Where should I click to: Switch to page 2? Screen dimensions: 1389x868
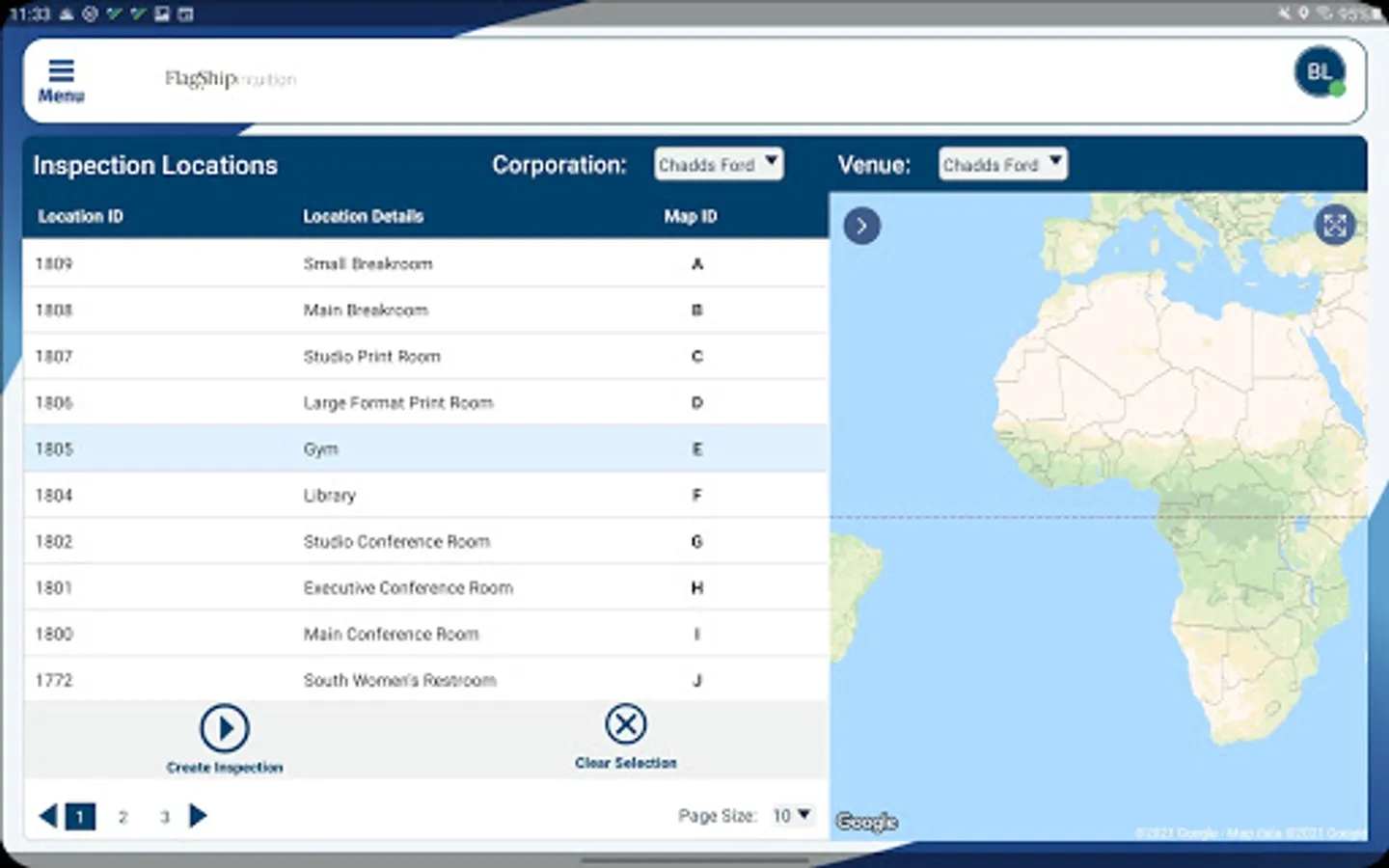click(x=123, y=817)
